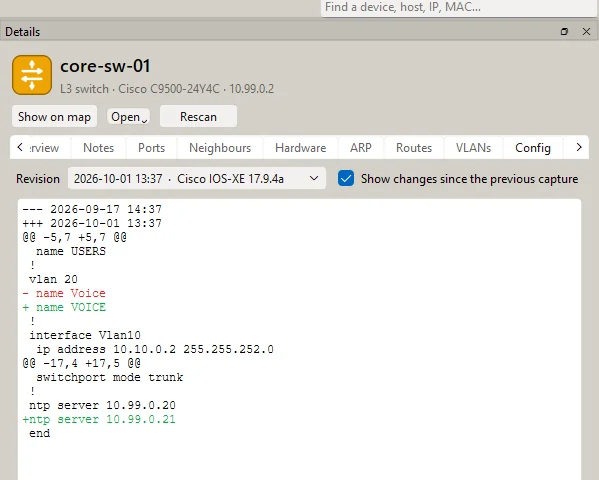Click the device subtitle with IP 10.99.0.2
The image size is (599, 480).
tap(167, 89)
